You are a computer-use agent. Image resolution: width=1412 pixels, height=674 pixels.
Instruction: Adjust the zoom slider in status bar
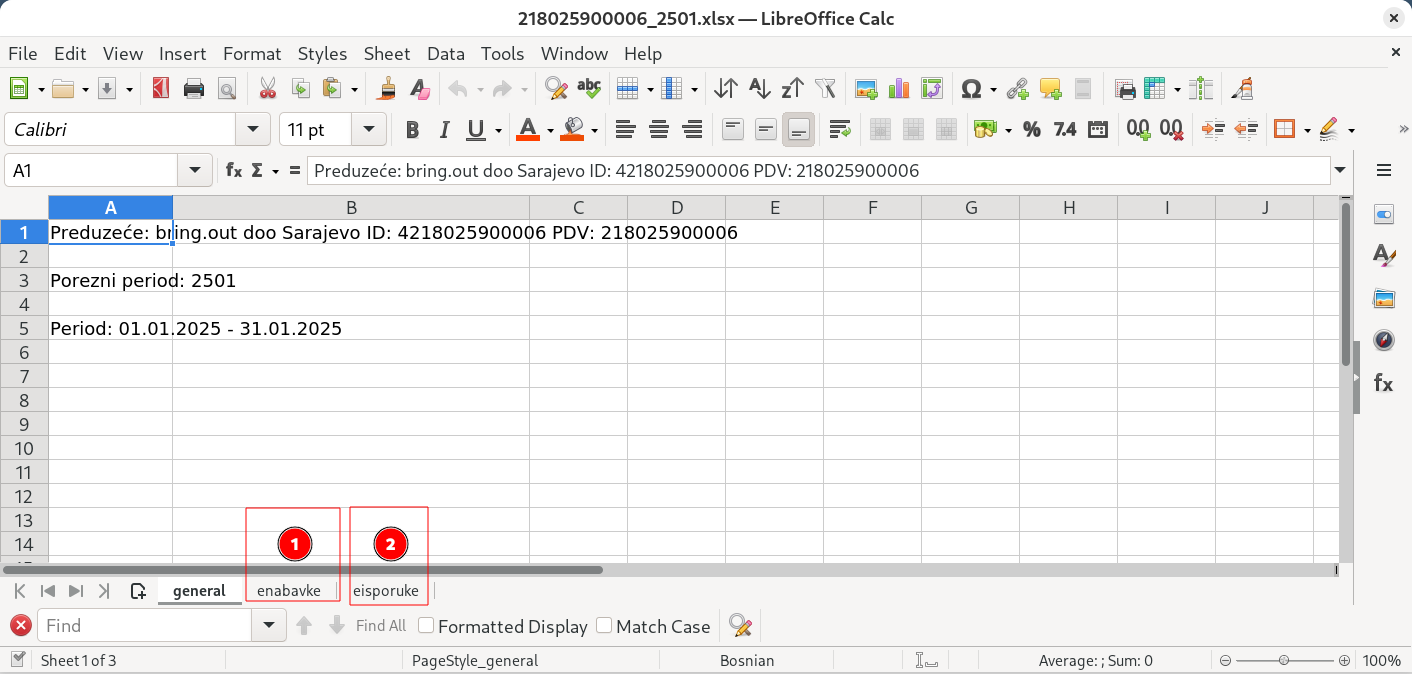coord(1283,661)
